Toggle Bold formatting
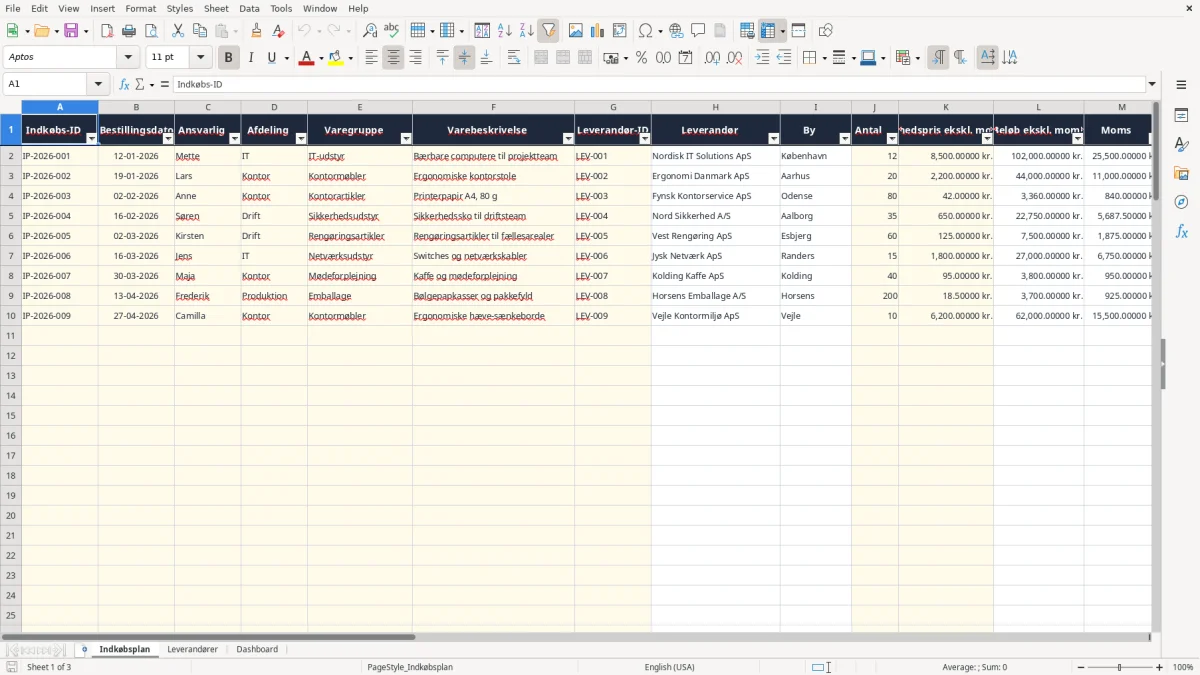The height and width of the screenshot is (675, 1200). pos(229,58)
